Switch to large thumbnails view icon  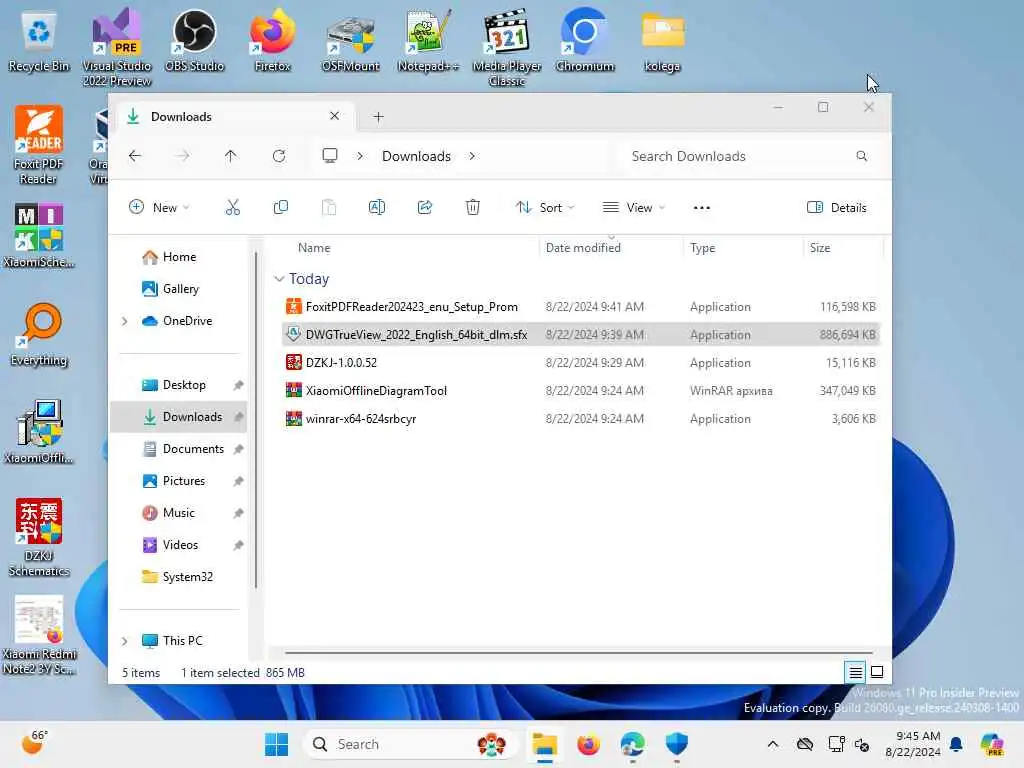tap(877, 672)
